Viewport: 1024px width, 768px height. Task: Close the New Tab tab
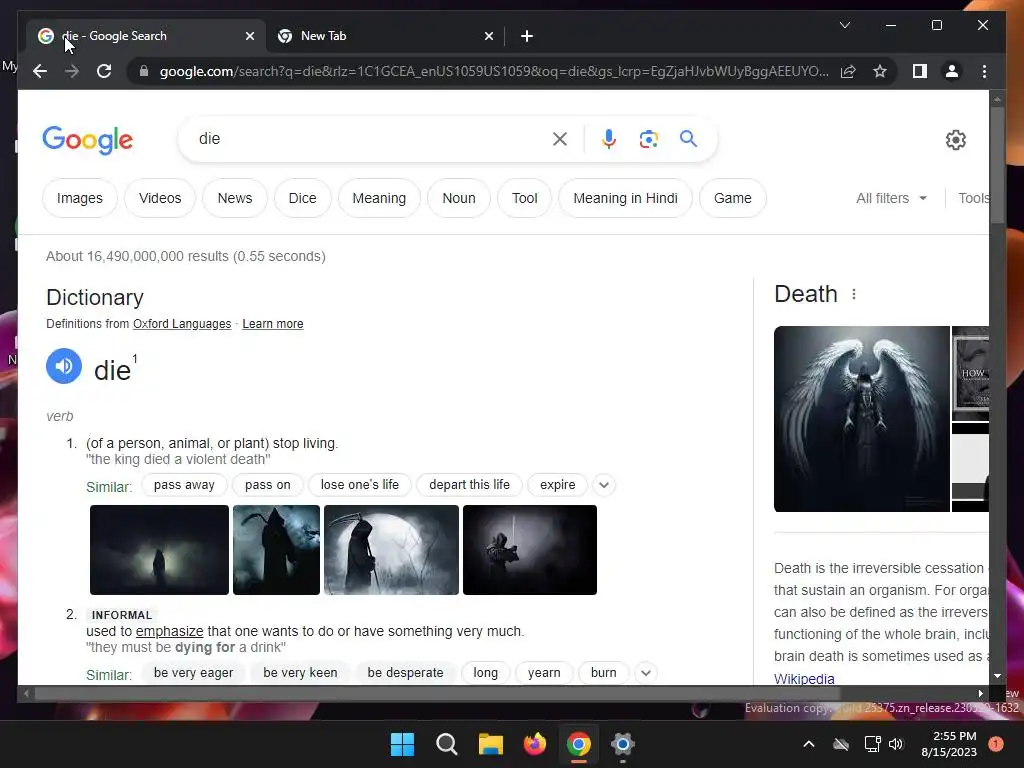point(488,36)
